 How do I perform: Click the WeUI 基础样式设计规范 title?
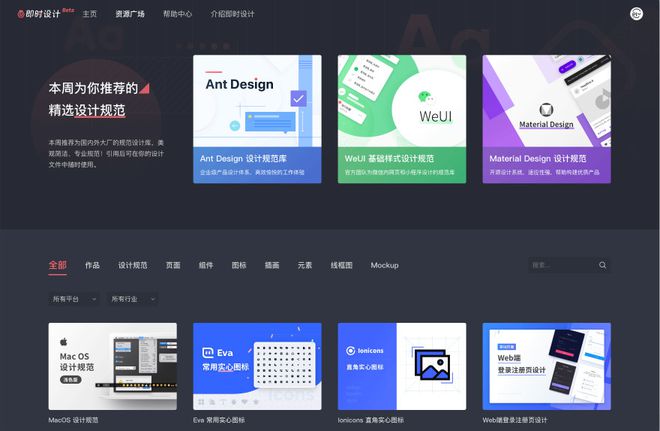[x=389, y=159]
